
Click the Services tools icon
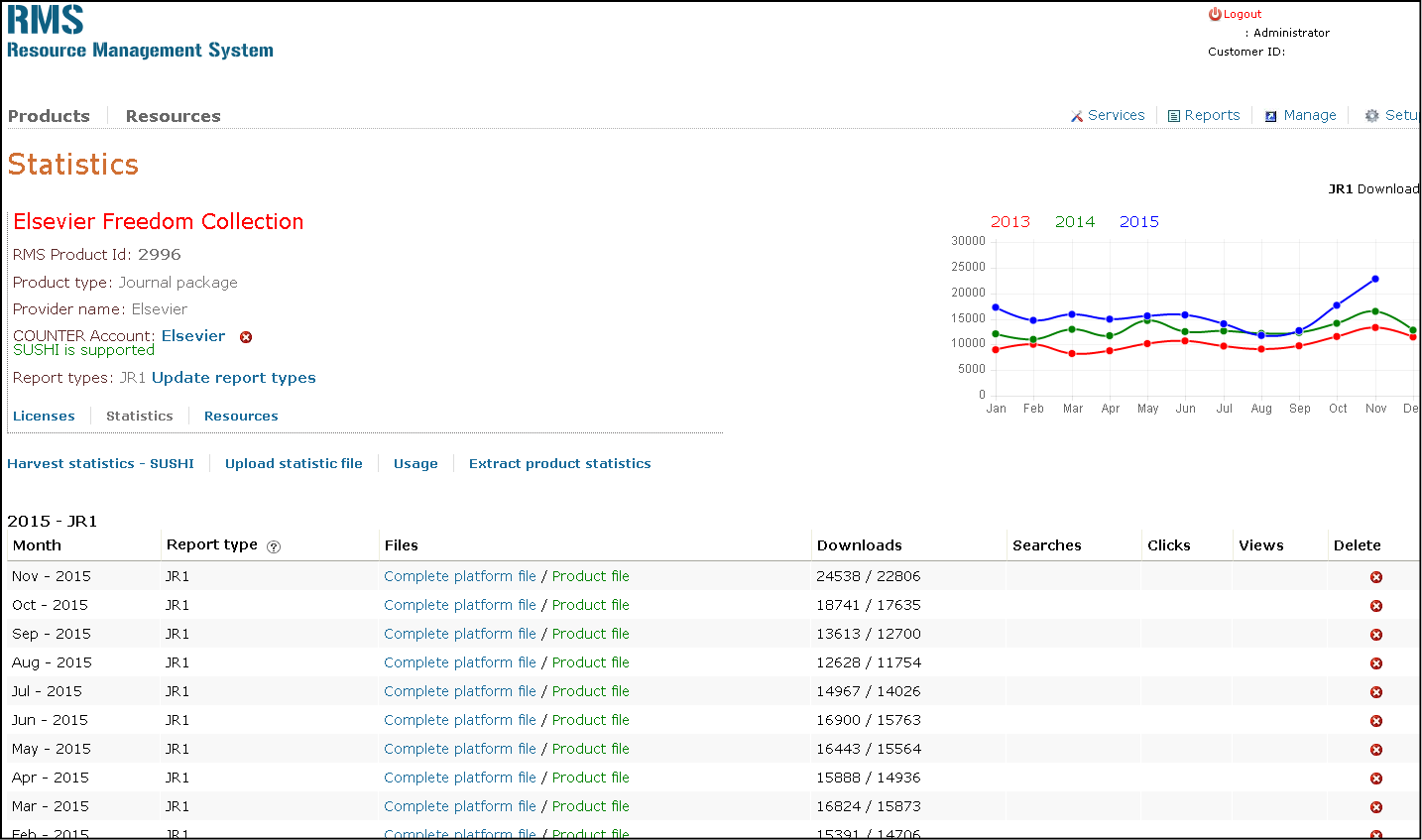[1077, 116]
